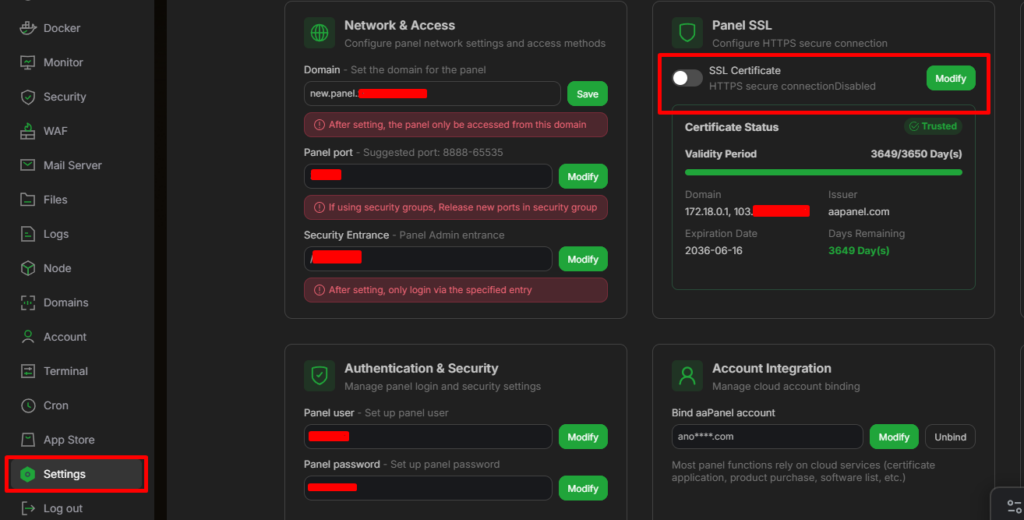This screenshot has width=1024, height=520.
Task: Open the Docker section icon
Action: click(27, 28)
